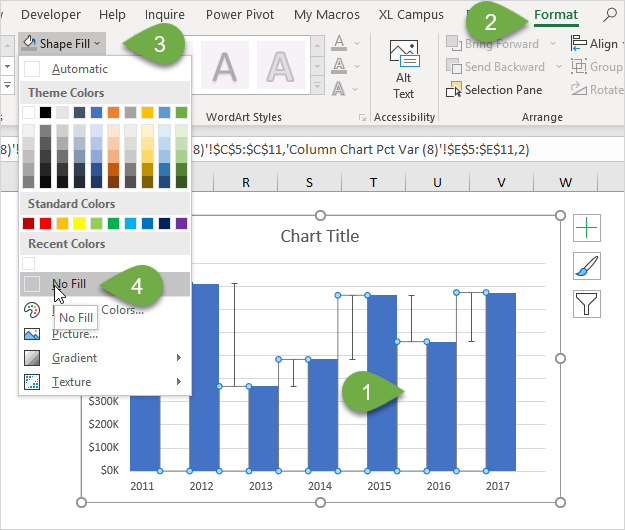Open the Help tab
The image size is (625, 530).
tap(112, 15)
